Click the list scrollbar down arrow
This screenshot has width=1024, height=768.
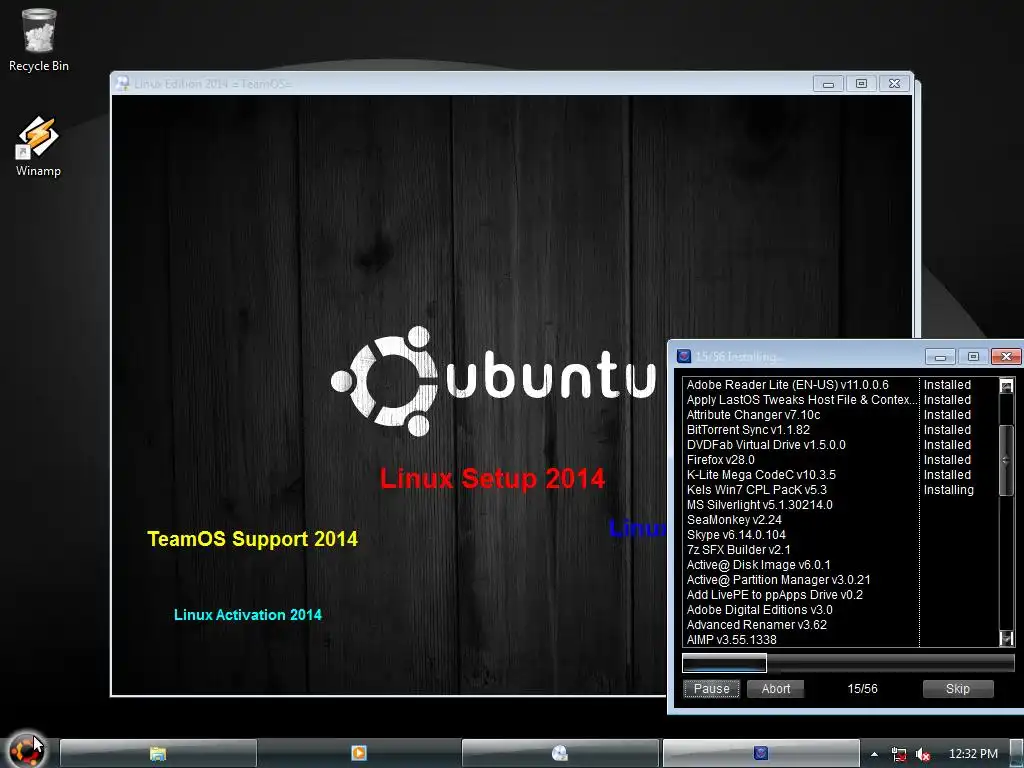1006,638
